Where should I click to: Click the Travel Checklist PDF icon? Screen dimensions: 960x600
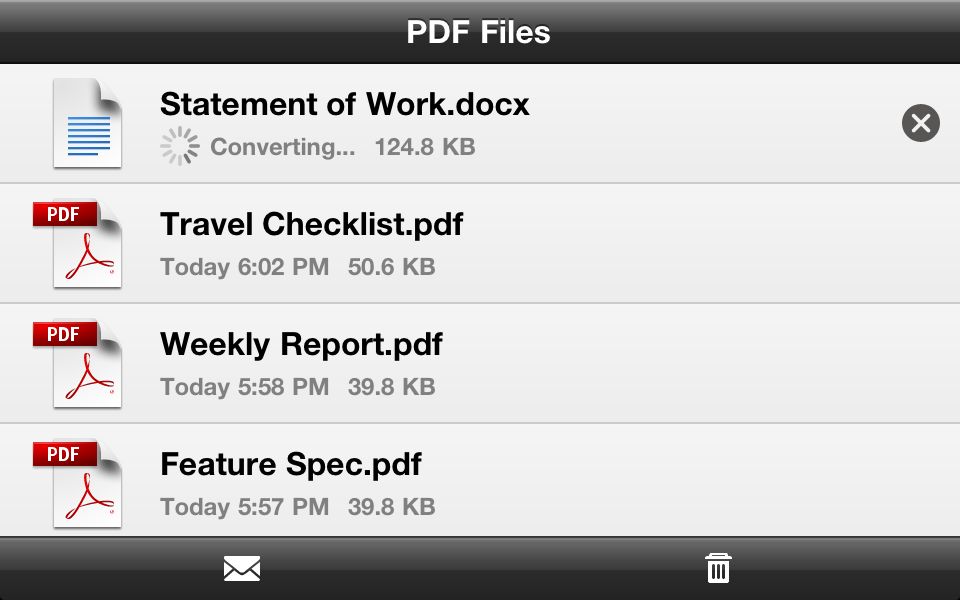point(78,243)
